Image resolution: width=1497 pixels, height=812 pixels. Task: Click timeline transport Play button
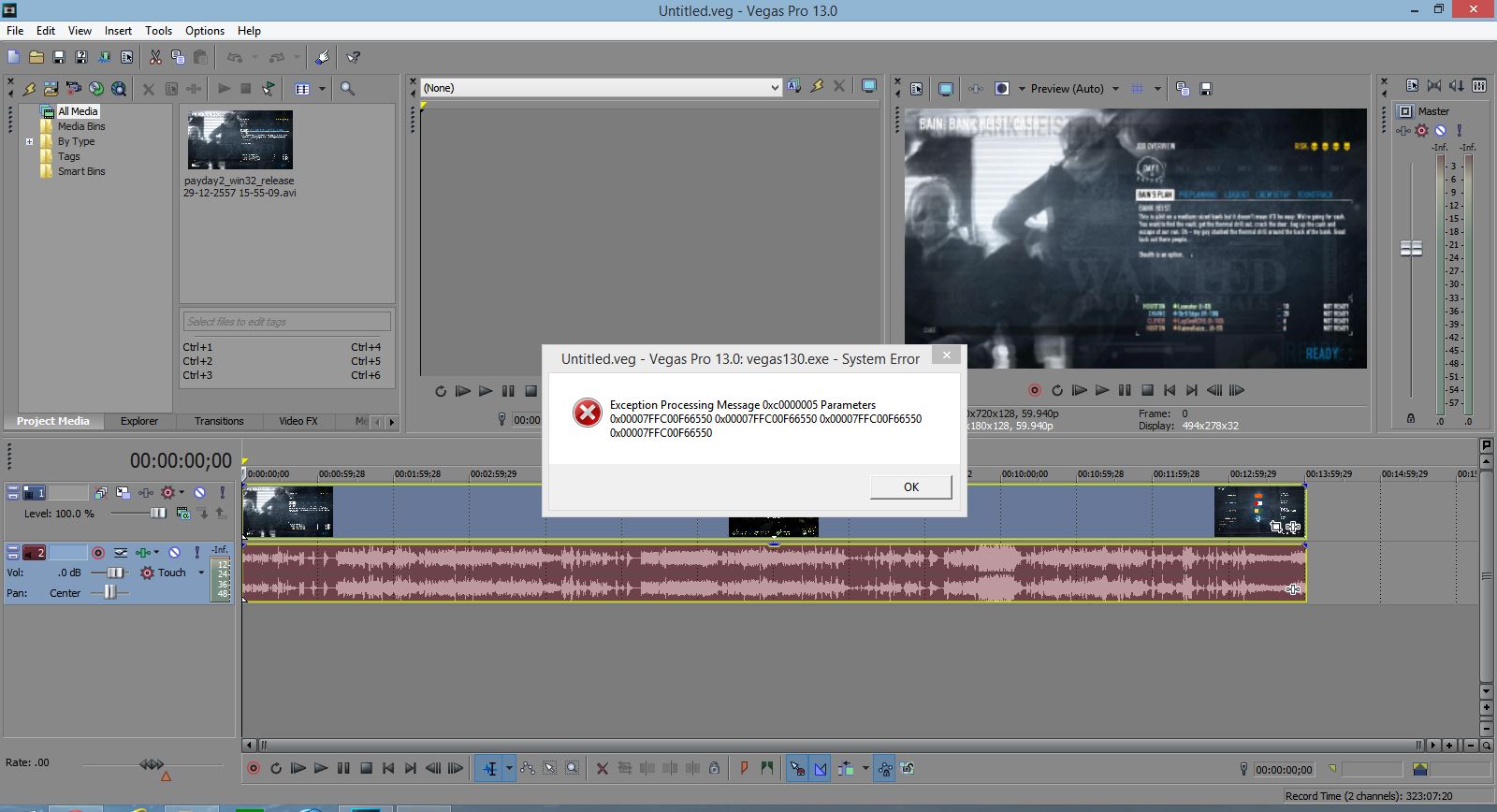pos(321,768)
